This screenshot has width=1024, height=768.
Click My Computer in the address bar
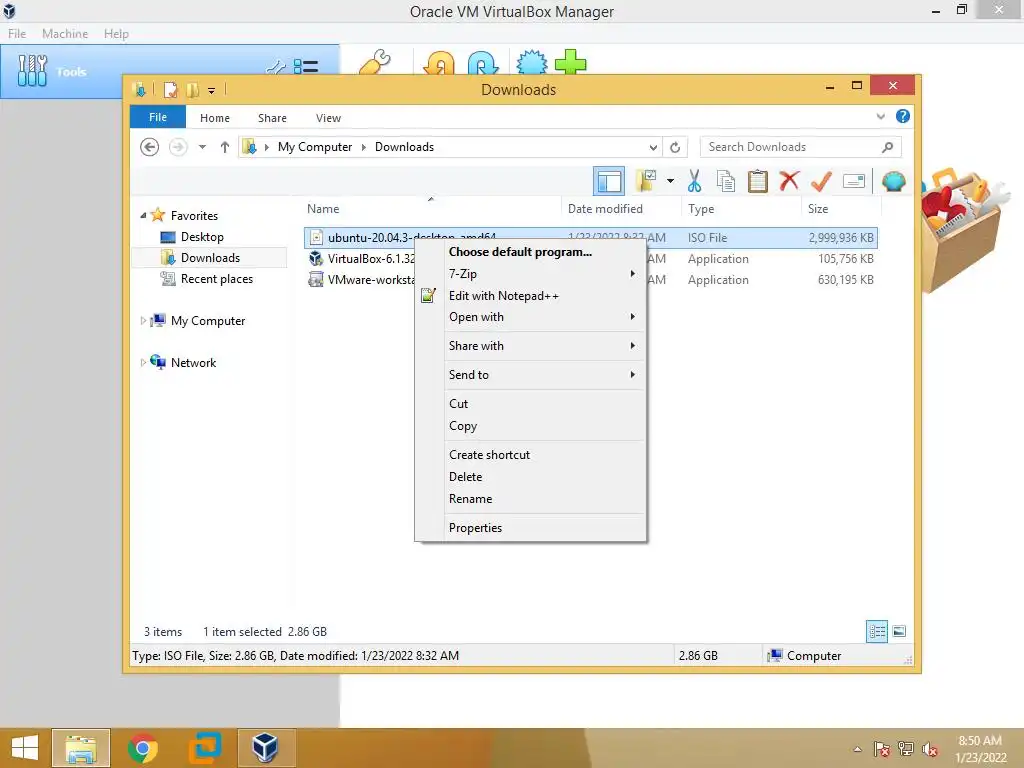point(315,147)
